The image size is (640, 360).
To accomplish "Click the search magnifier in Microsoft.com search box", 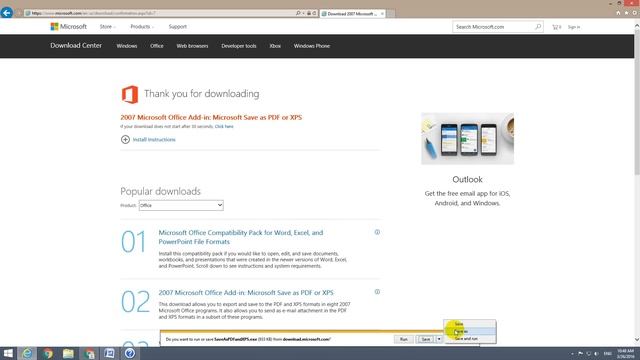I will [538, 27].
